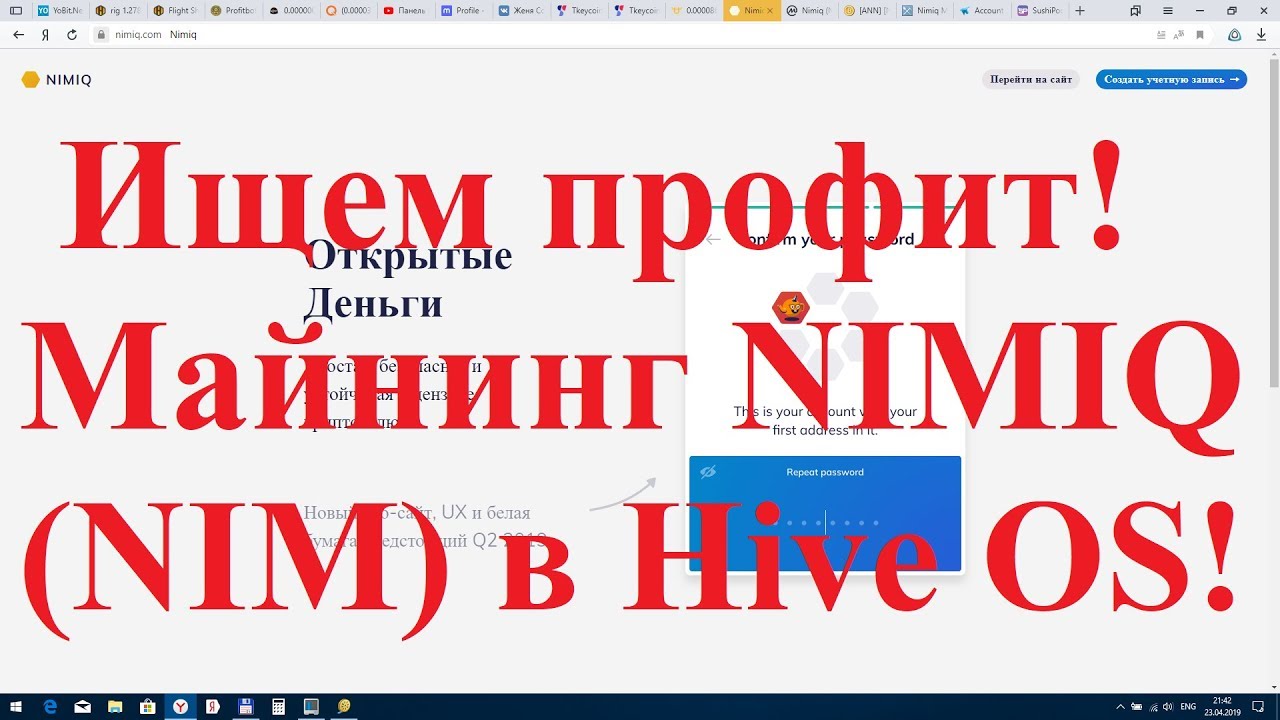Click the Перейти на сайт button
Viewport: 1280px width, 720px height.
(1031, 79)
